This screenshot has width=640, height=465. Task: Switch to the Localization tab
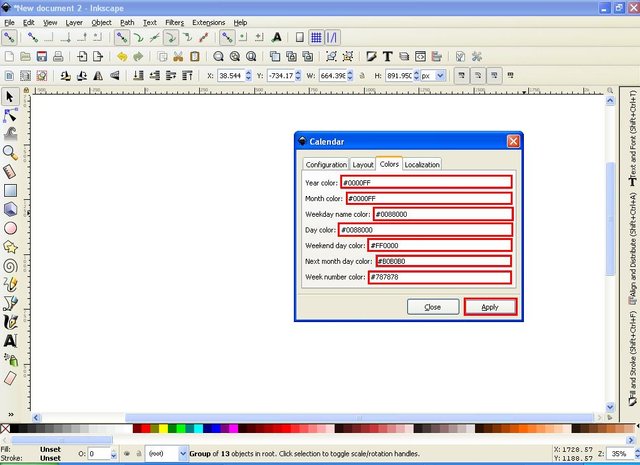click(x=422, y=165)
